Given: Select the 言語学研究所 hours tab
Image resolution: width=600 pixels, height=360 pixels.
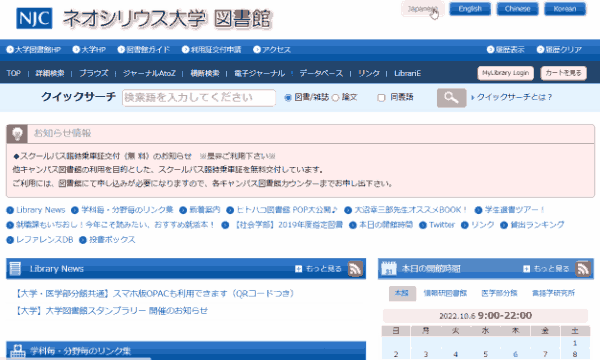Looking at the screenshot, I should (x=553, y=293).
